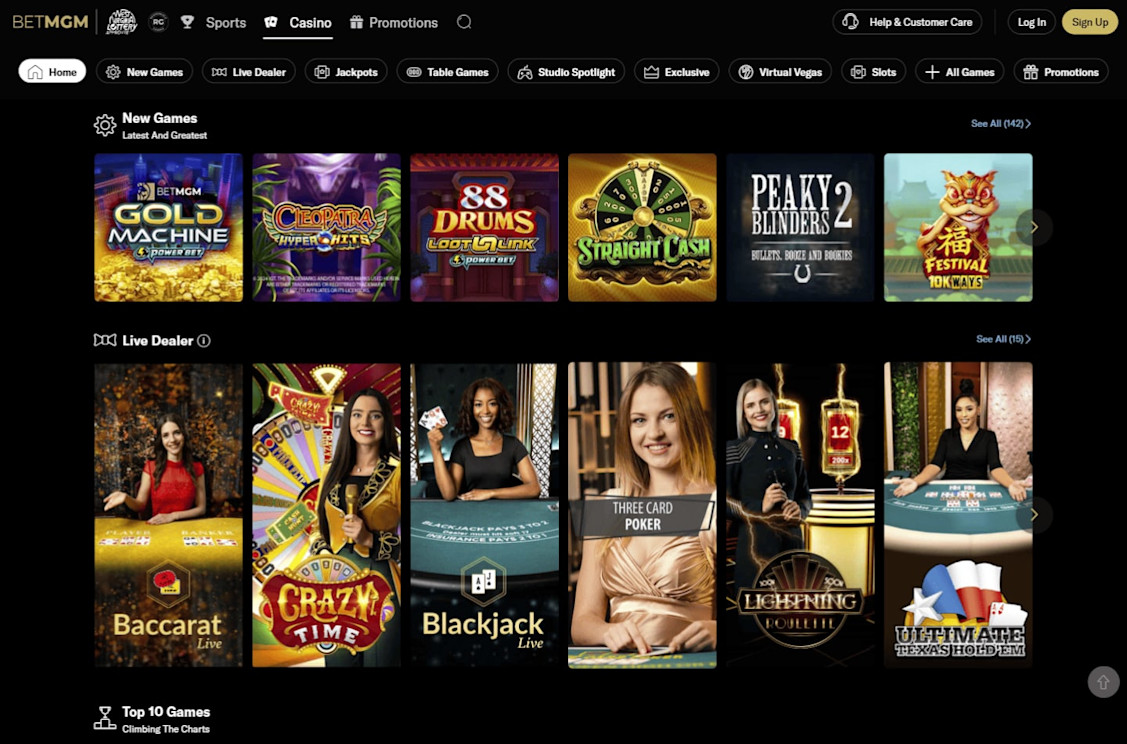
Task: Open the Table Games category
Action: [x=447, y=71]
